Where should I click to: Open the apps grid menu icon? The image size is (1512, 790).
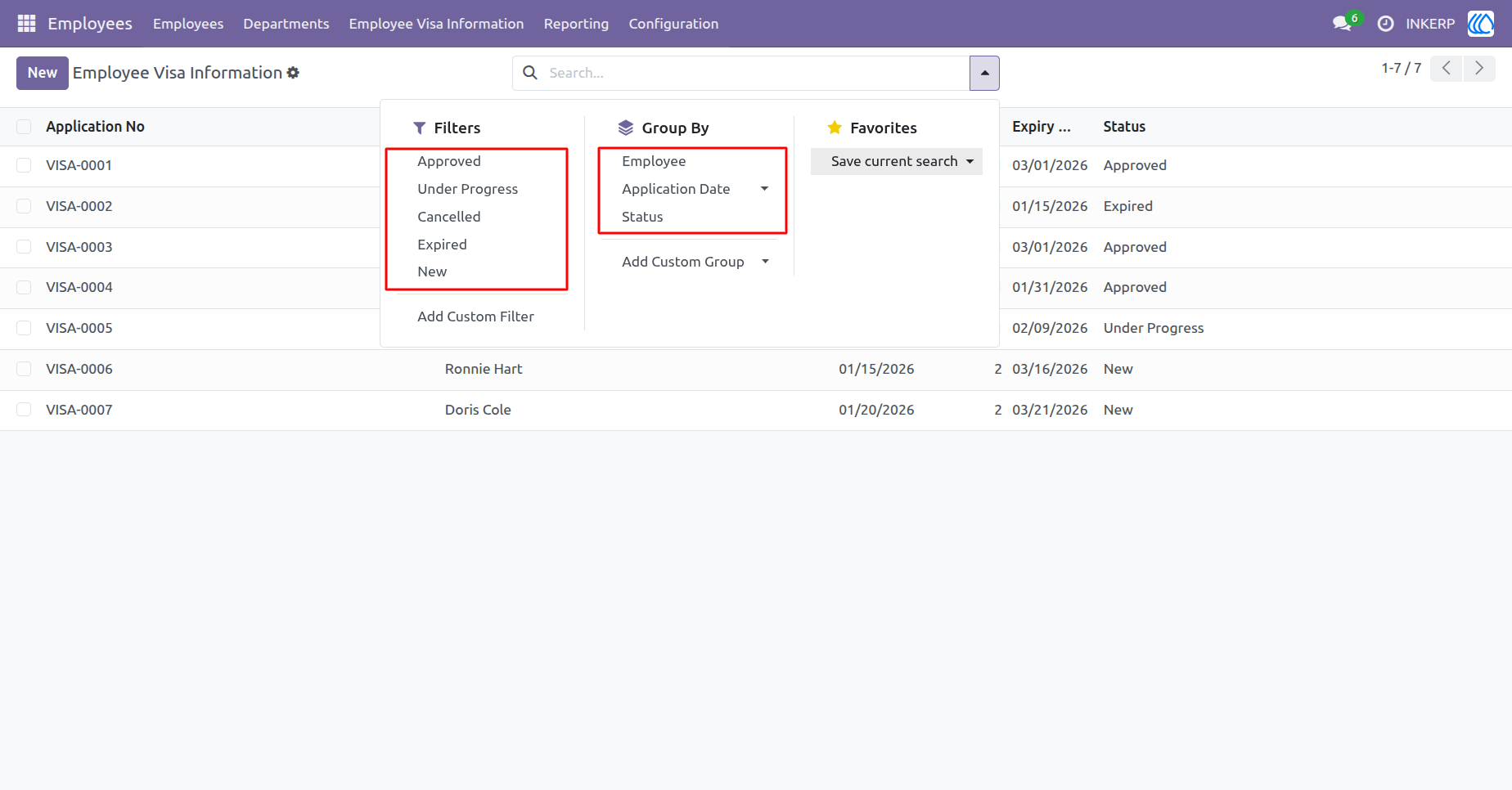(26, 24)
